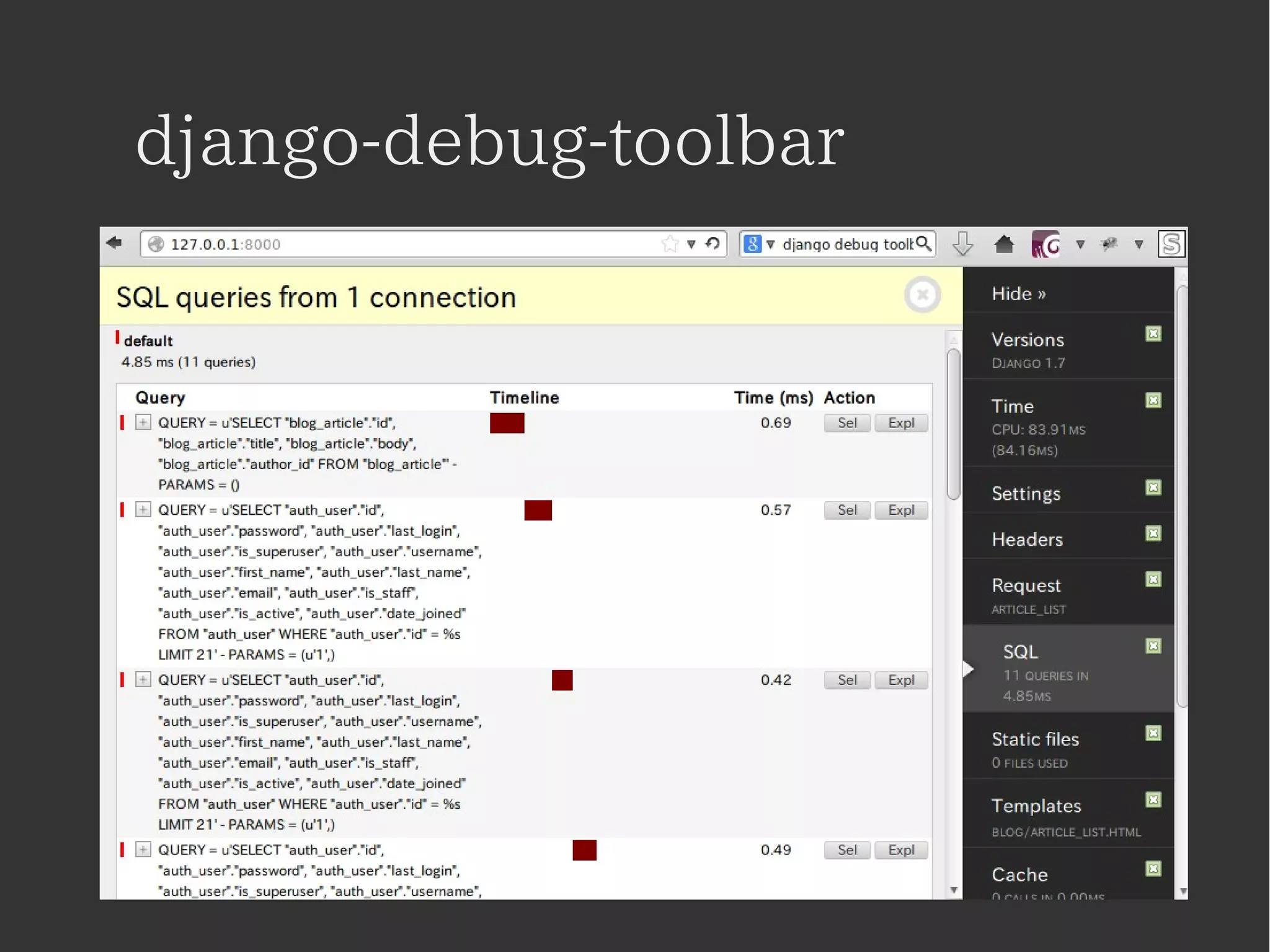Toggle the Versions panel checkbox

point(1153,334)
